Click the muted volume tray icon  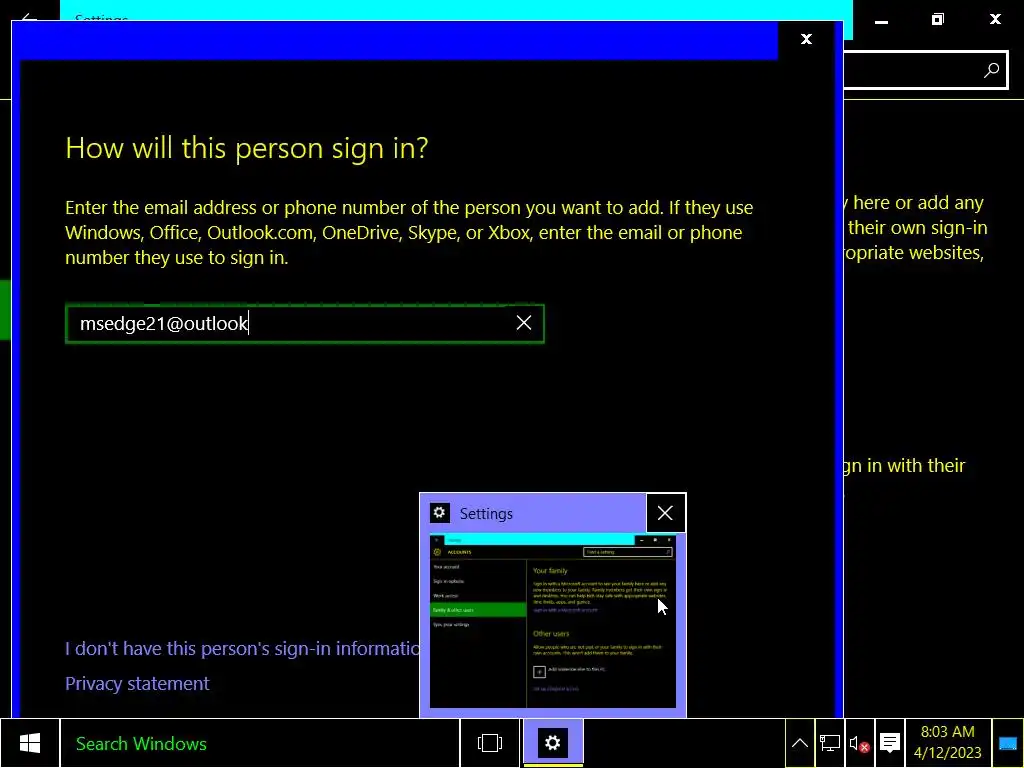click(859, 743)
